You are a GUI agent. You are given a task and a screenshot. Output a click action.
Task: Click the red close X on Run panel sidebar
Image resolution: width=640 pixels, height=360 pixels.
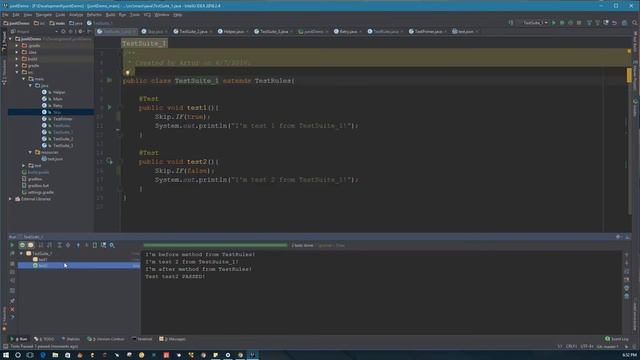12,309
